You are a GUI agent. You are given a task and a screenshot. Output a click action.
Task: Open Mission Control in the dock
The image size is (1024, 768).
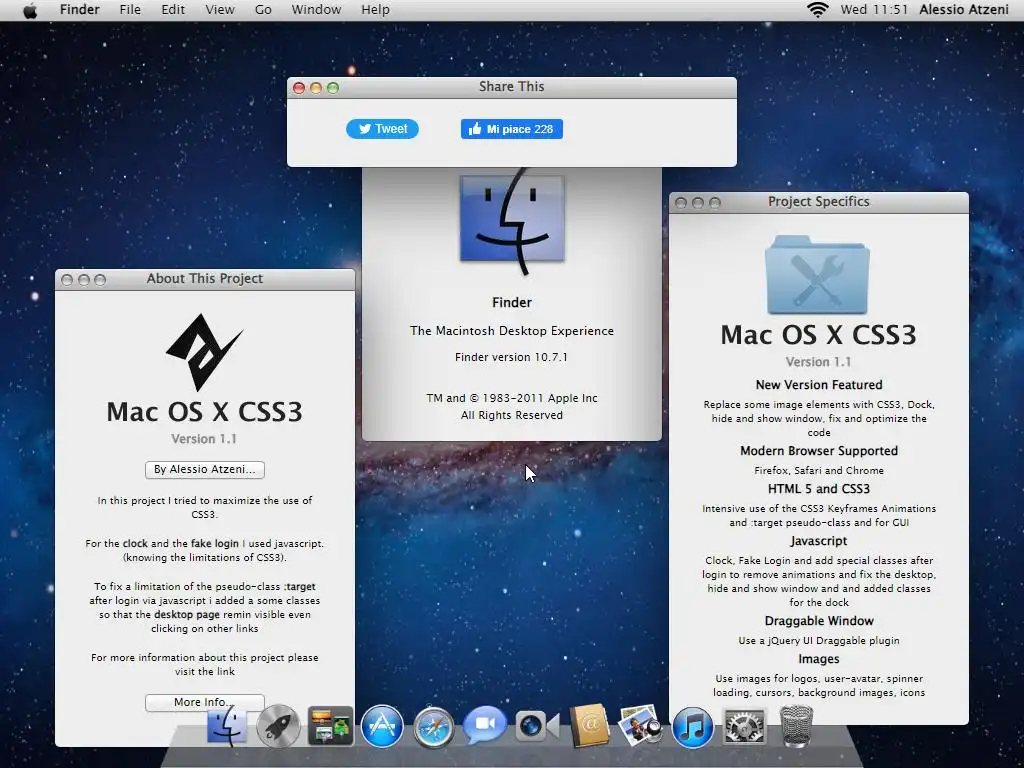(330, 726)
